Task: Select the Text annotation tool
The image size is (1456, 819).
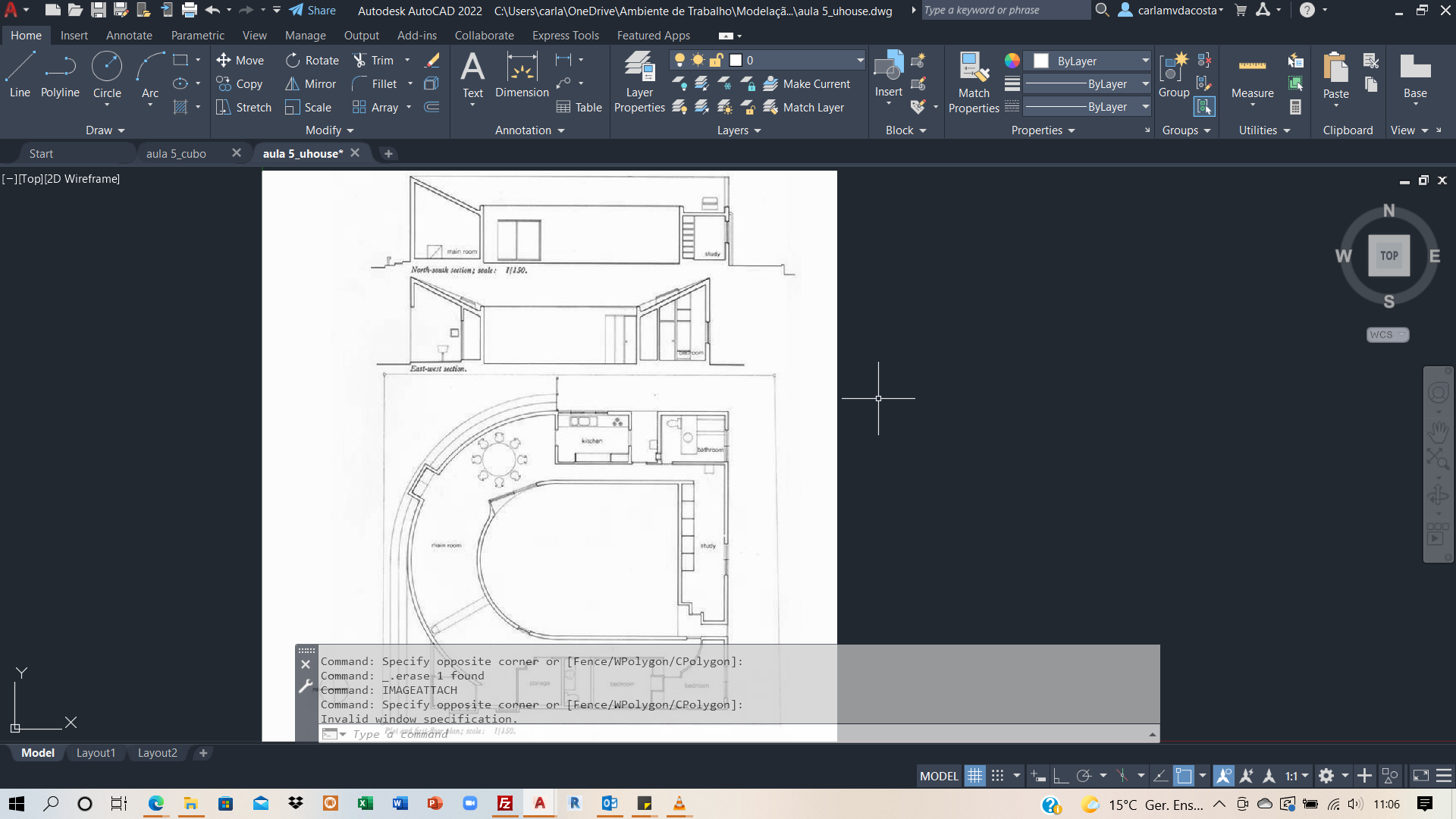Action: tap(472, 75)
